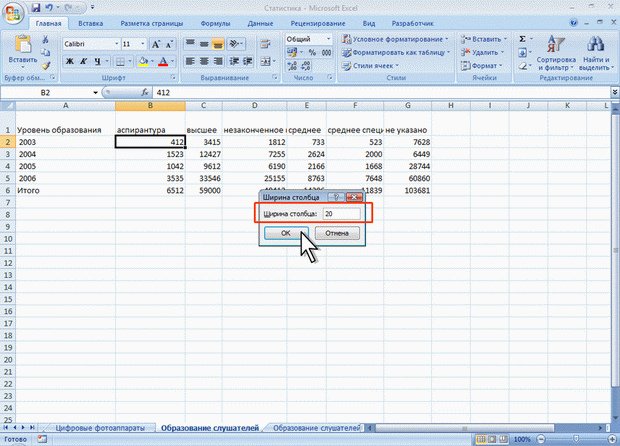Open the Цифровые фотоаппараты sheet tab
The image size is (620, 446).
[100, 427]
